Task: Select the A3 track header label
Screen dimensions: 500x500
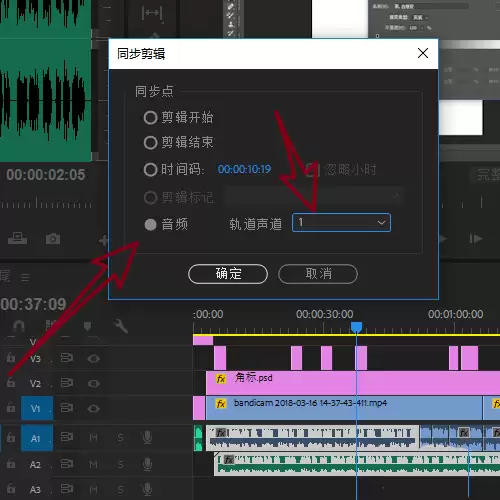Action: 35,490
